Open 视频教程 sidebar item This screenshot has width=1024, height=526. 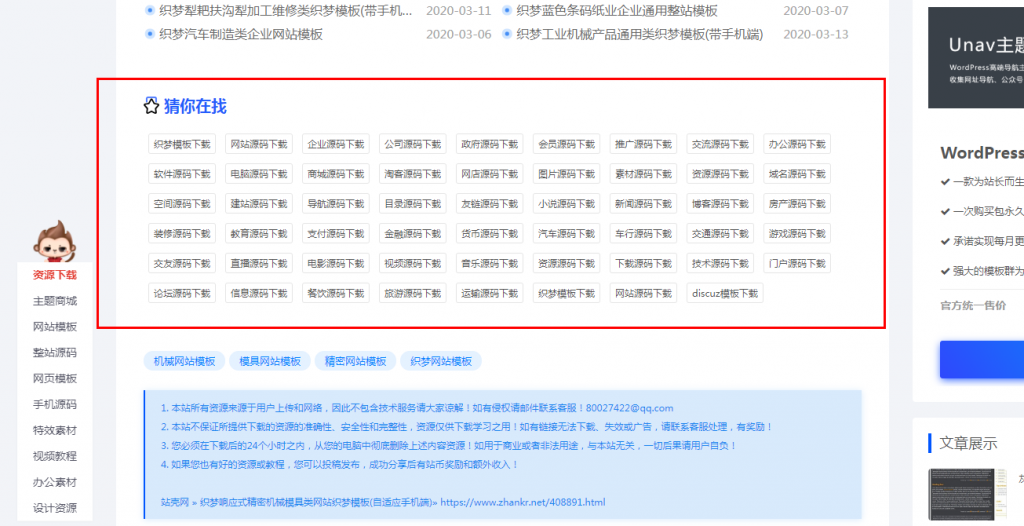coord(55,456)
